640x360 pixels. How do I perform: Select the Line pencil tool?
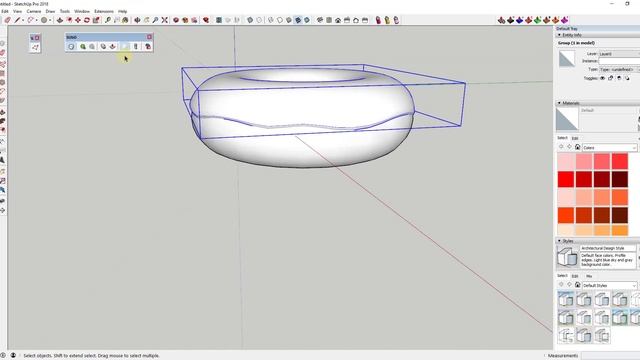[x=17, y=20]
